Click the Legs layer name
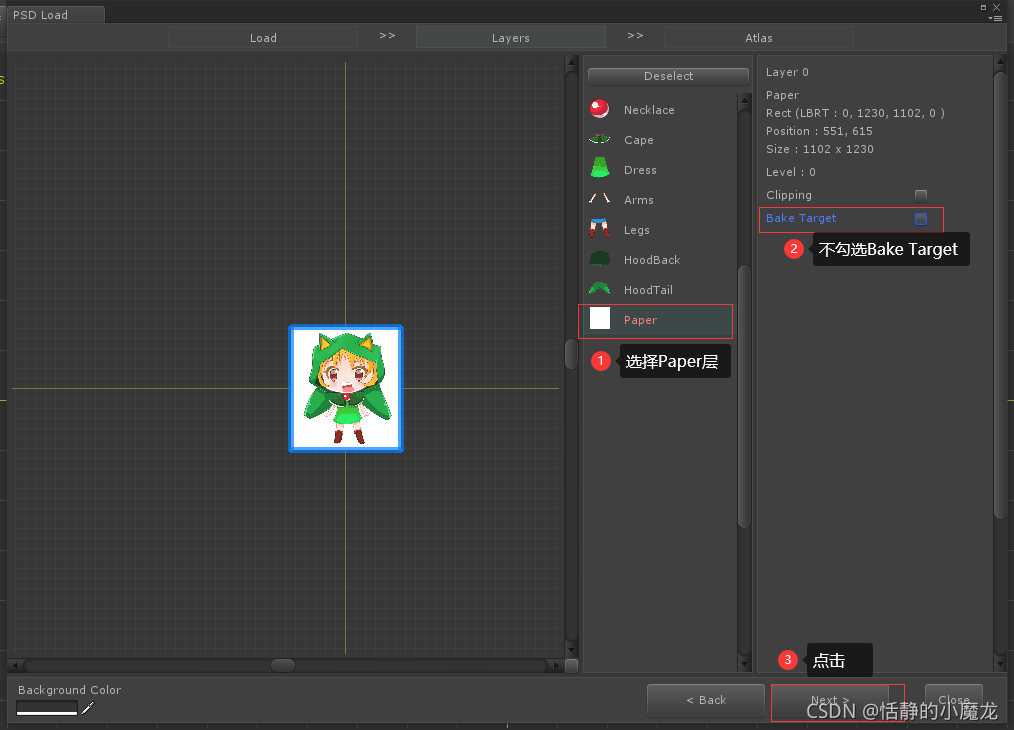 click(636, 230)
